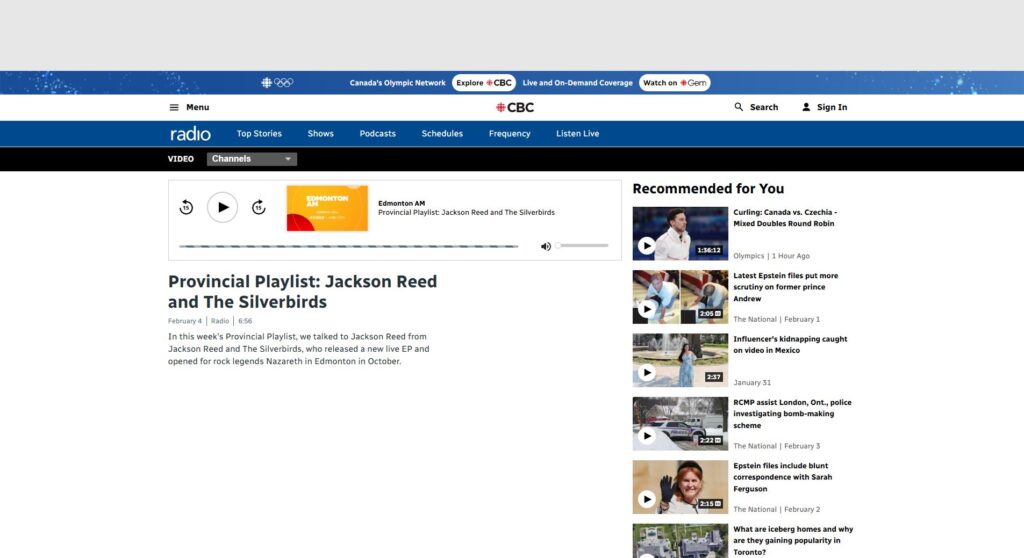This screenshot has height=558, width=1024.
Task: Adjust the audio volume slider
Action: point(582,246)
